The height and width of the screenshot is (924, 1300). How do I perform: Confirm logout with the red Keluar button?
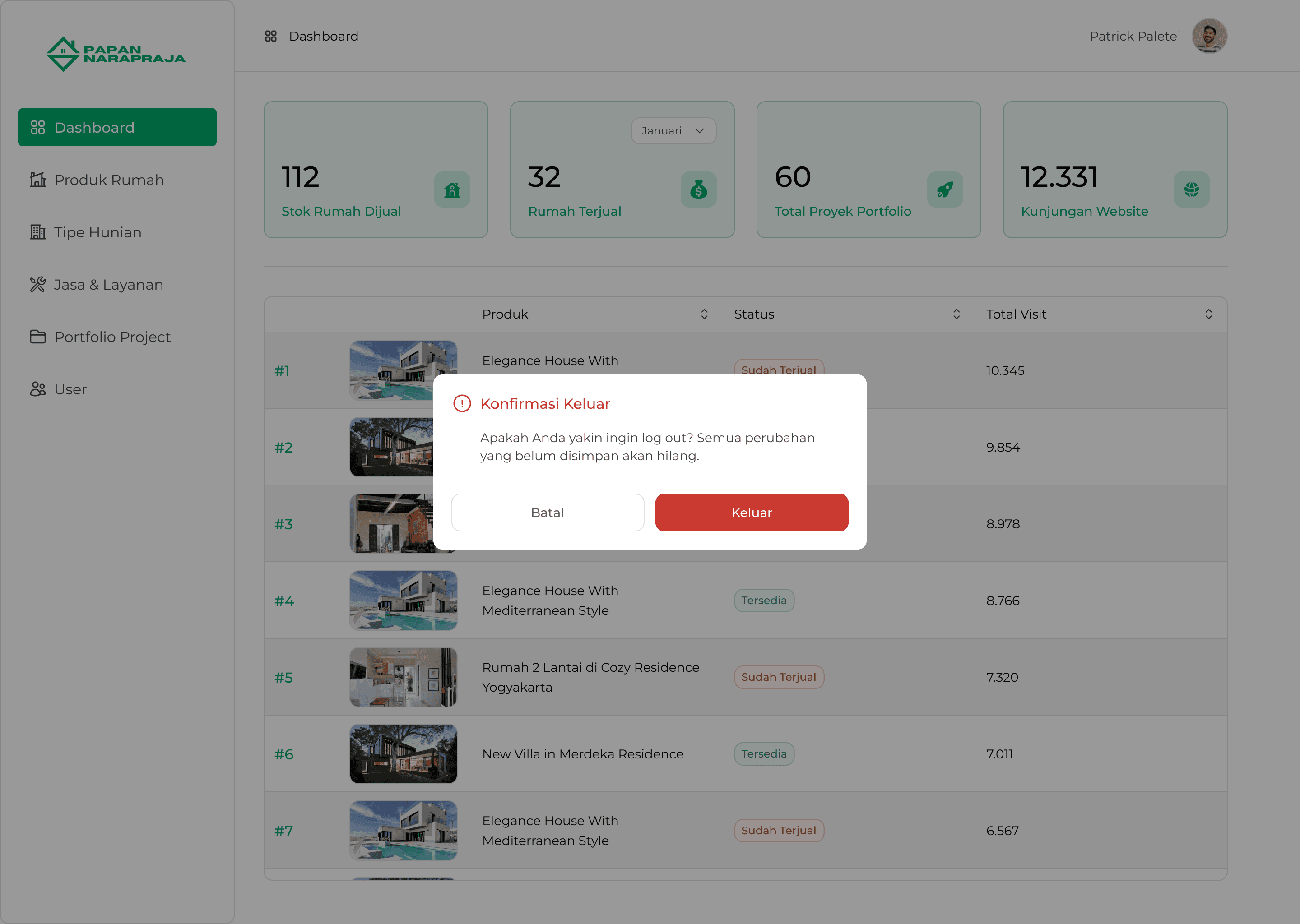point(751,513)
